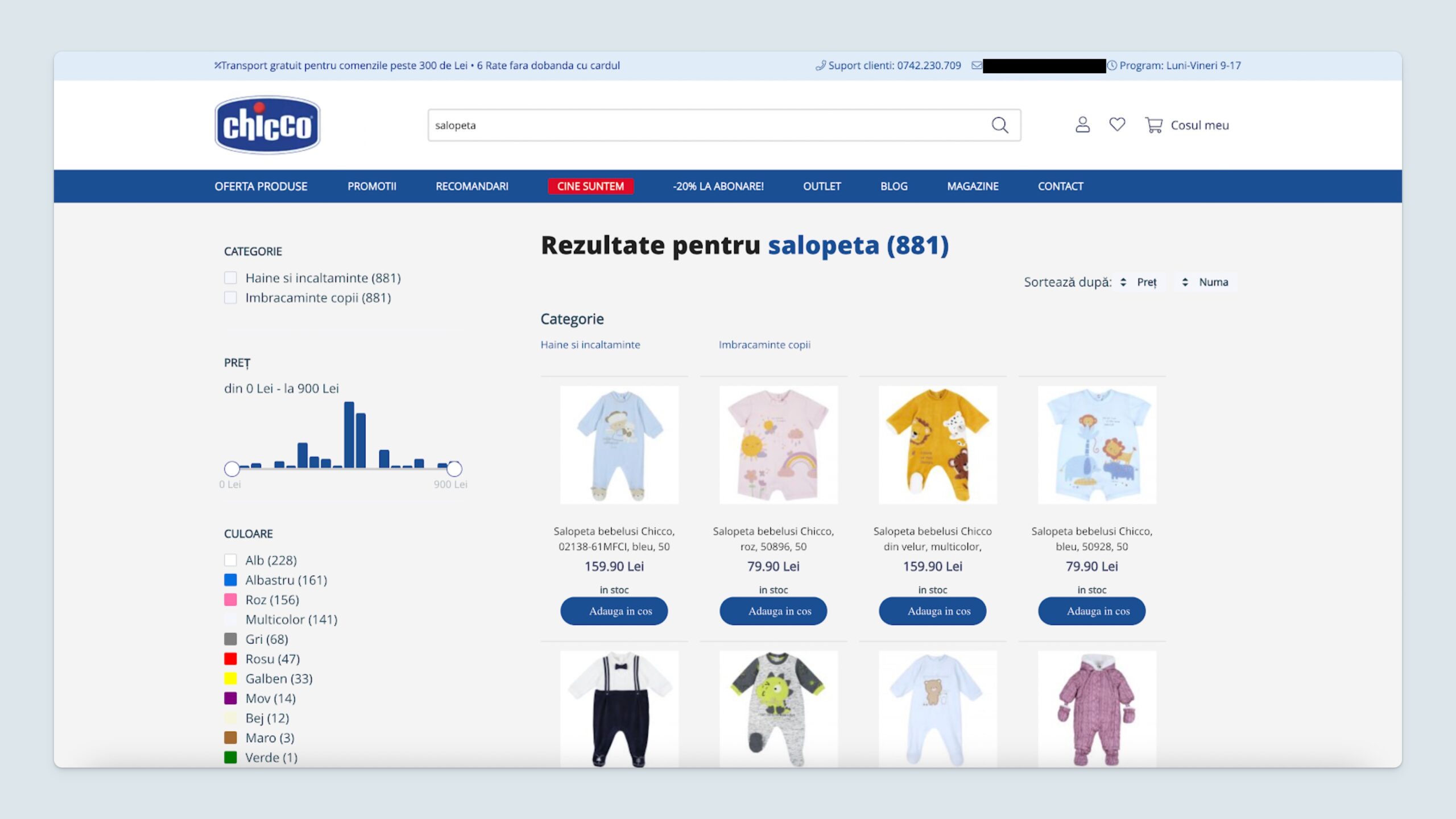Viewport: 1456px width, 819px height.
Task: Open the Haine si incaltaminte category link
Action: (x=590, y=345)
